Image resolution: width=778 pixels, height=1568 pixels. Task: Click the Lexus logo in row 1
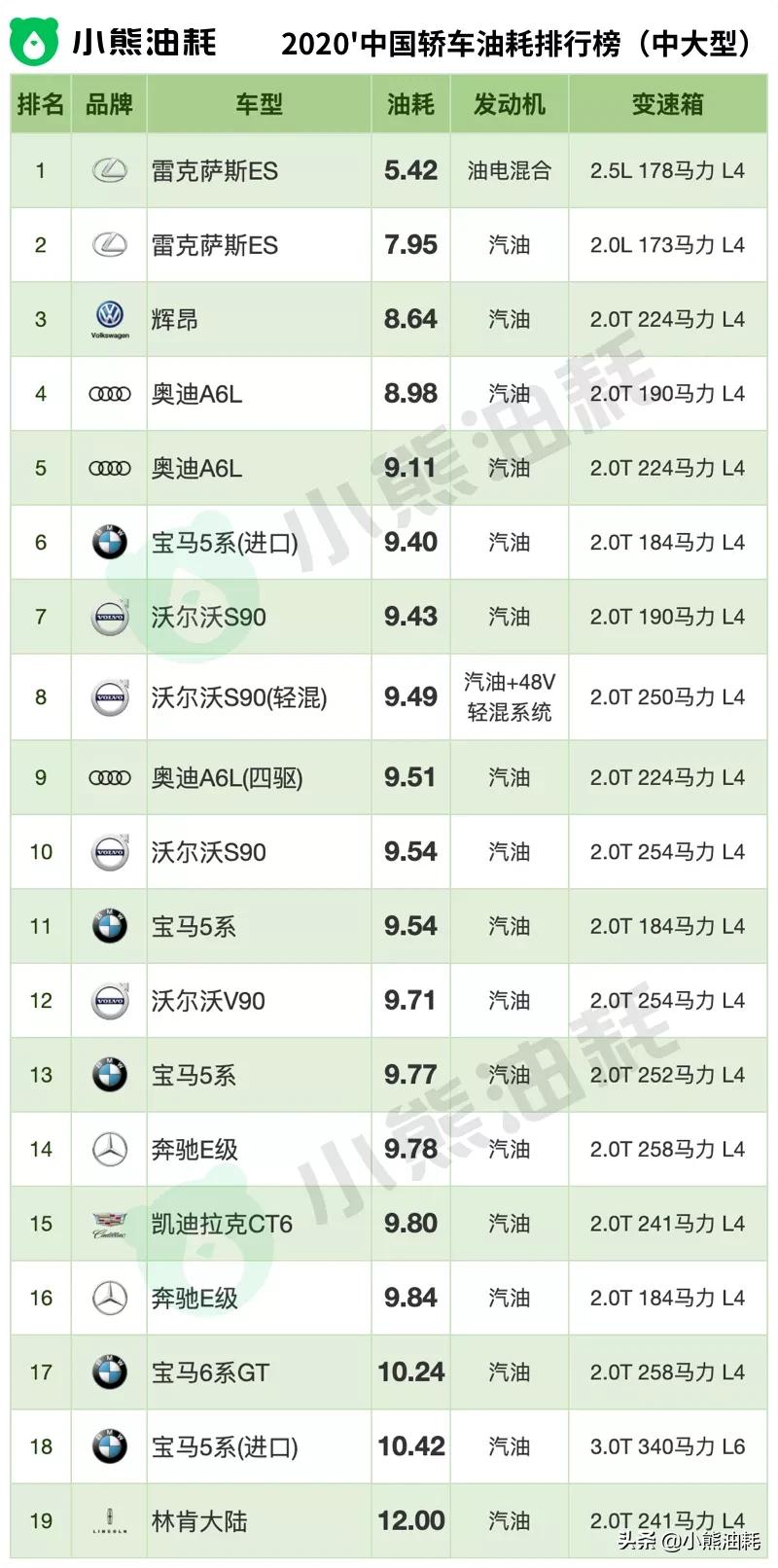(109, 171)
